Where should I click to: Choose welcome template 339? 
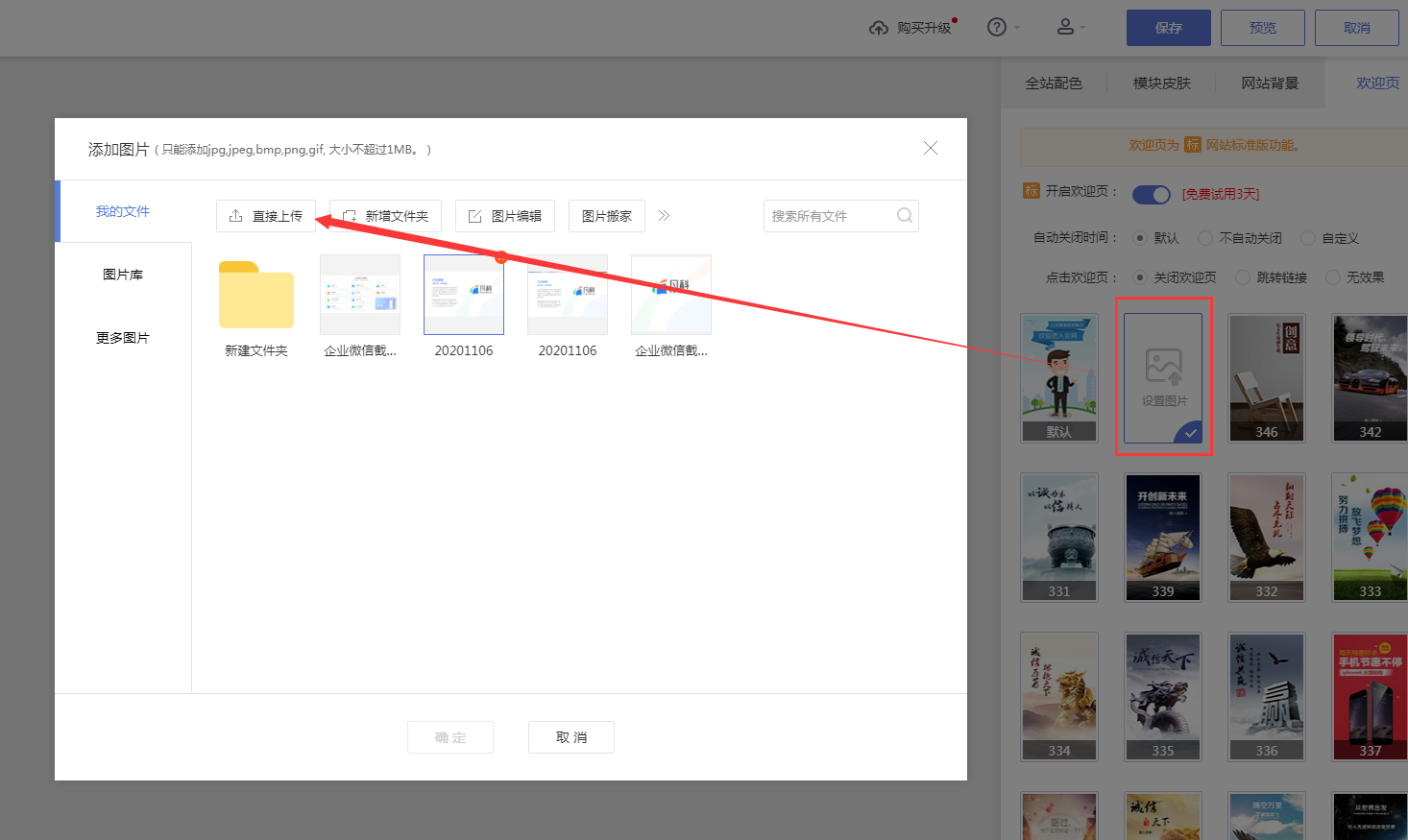click(x=1163, y=538)
